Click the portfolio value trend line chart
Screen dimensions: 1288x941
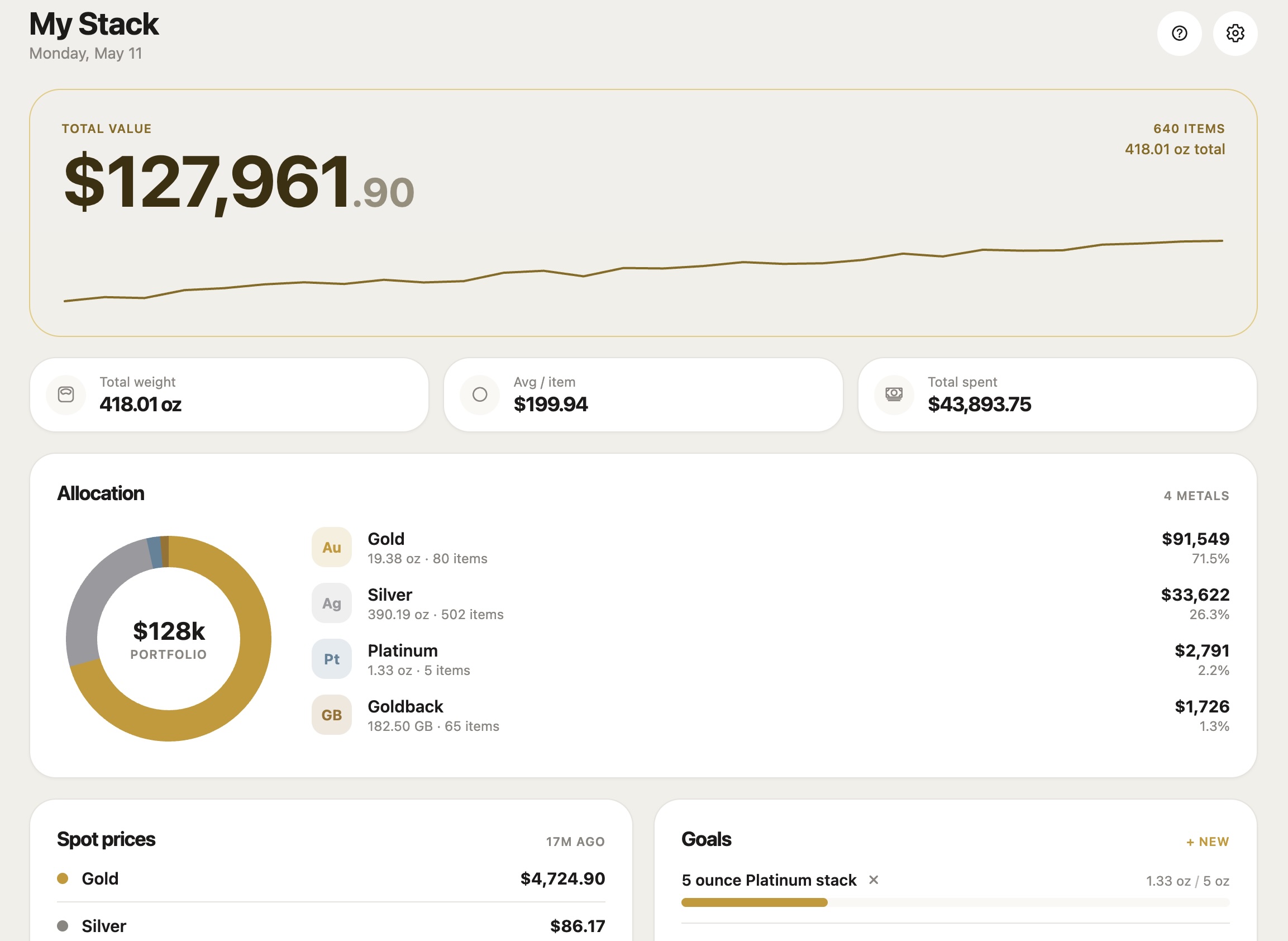(643, 271)
